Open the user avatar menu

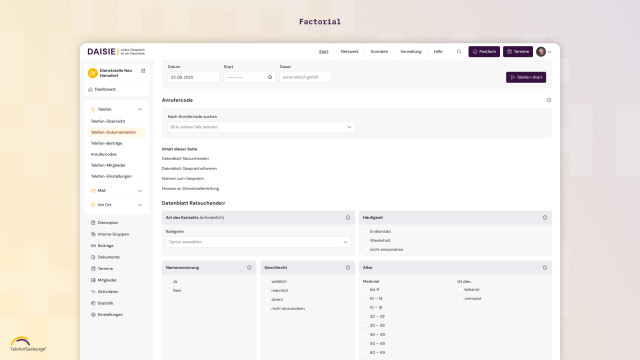(x=543, y=52)
